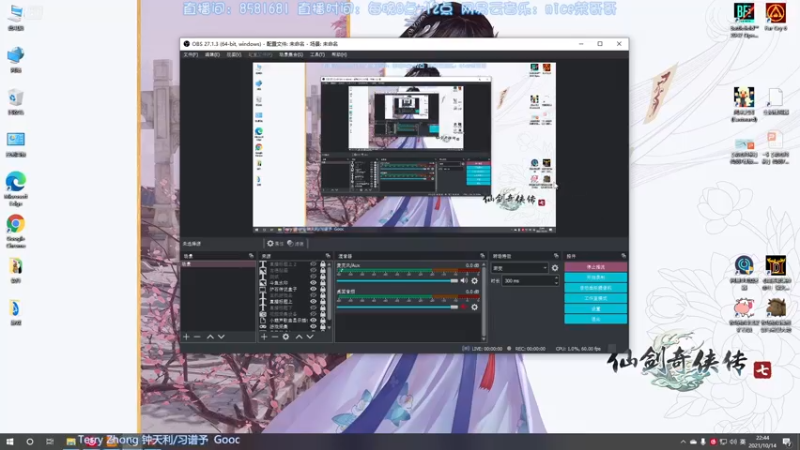800x450 pixels.
Task: Toggle visibility eye for 游戏采集 source
Action: pos(313,327)
